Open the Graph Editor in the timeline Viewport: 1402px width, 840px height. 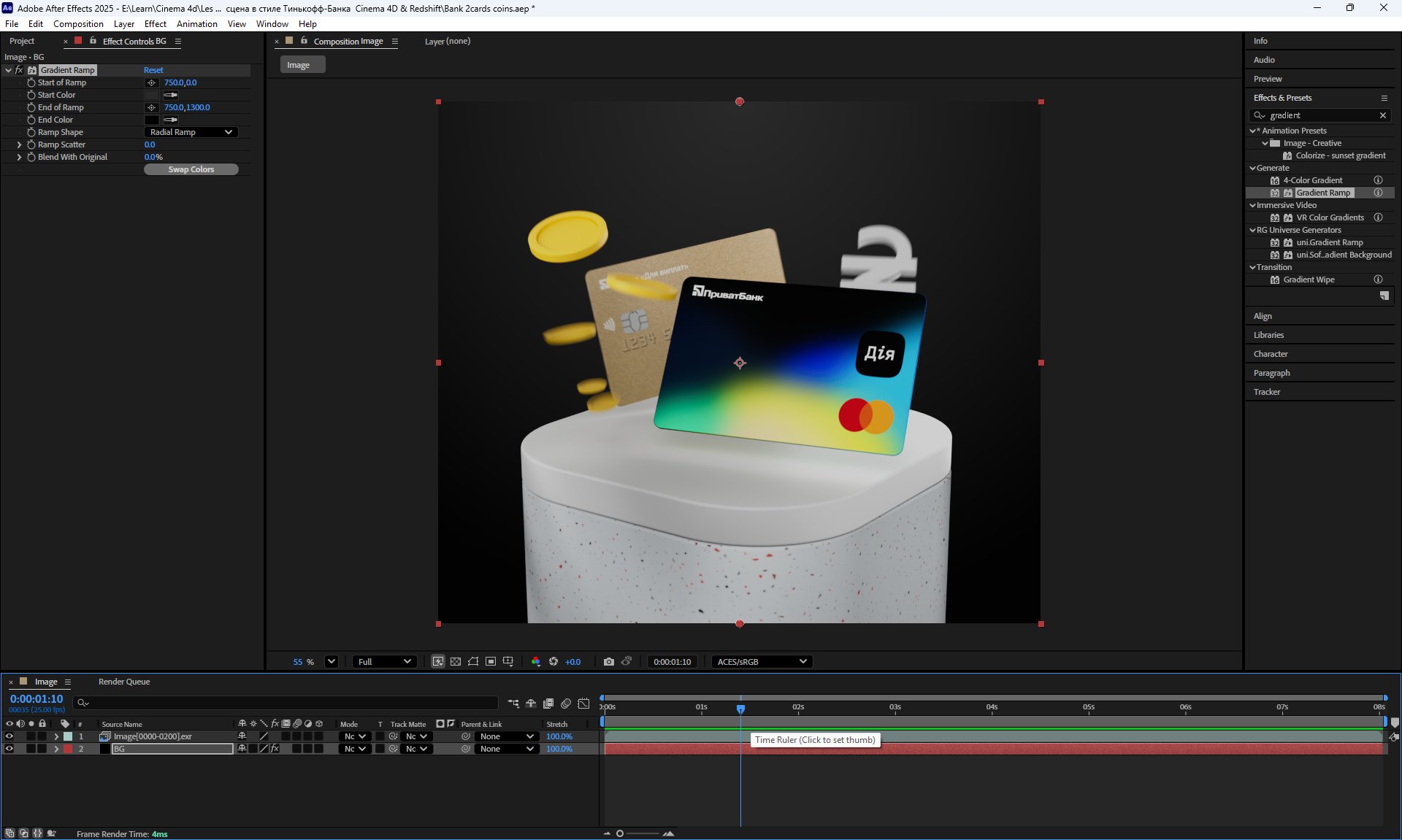click(583, 704)
